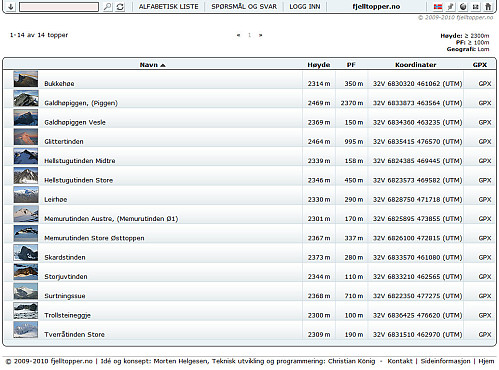The height and width of the screenshot is (370, 499).
Task: Open the LOGG INN menu item
Action: pos(305,6)
